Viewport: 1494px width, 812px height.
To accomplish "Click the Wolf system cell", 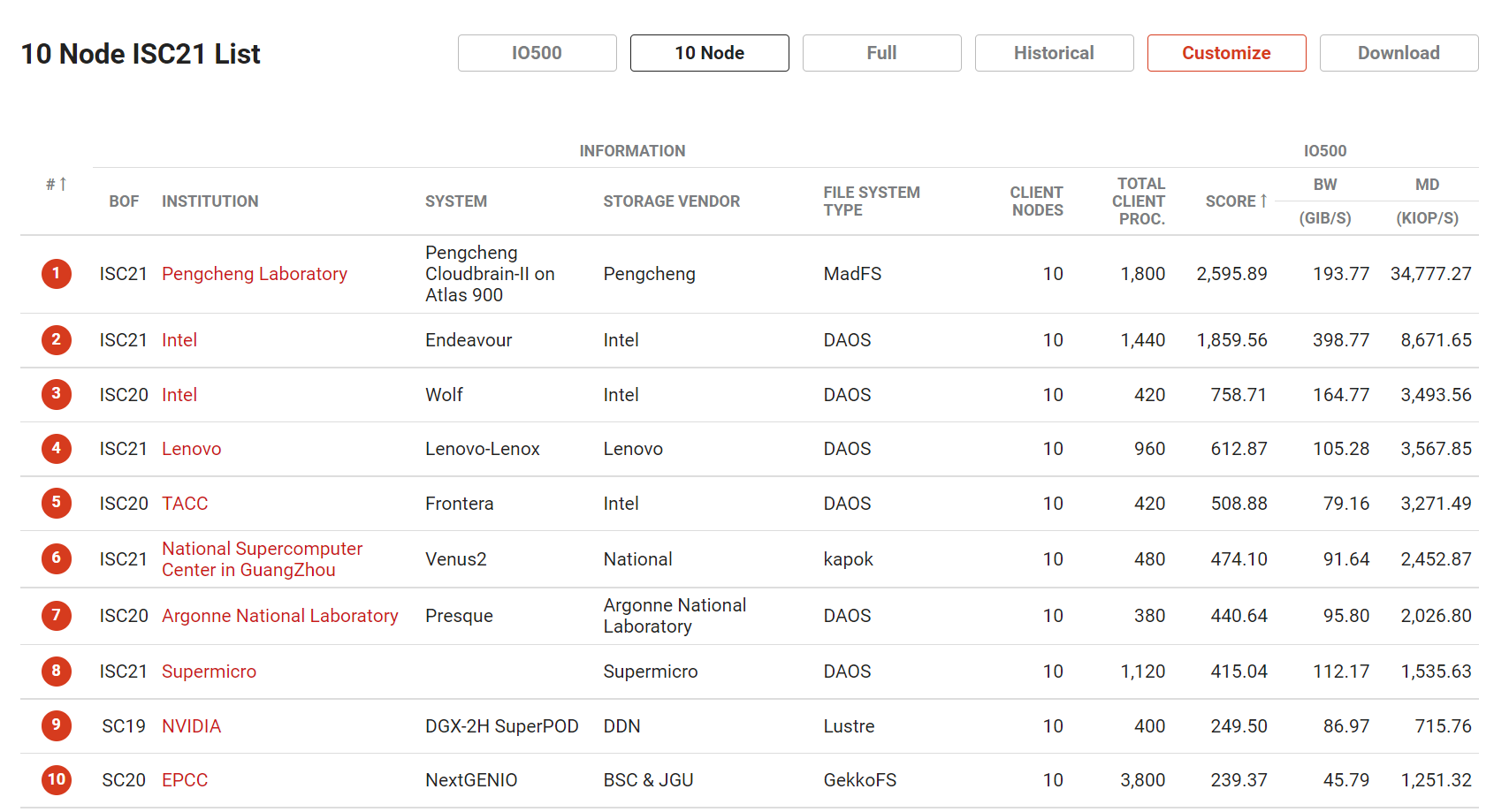I will (445, 395).
